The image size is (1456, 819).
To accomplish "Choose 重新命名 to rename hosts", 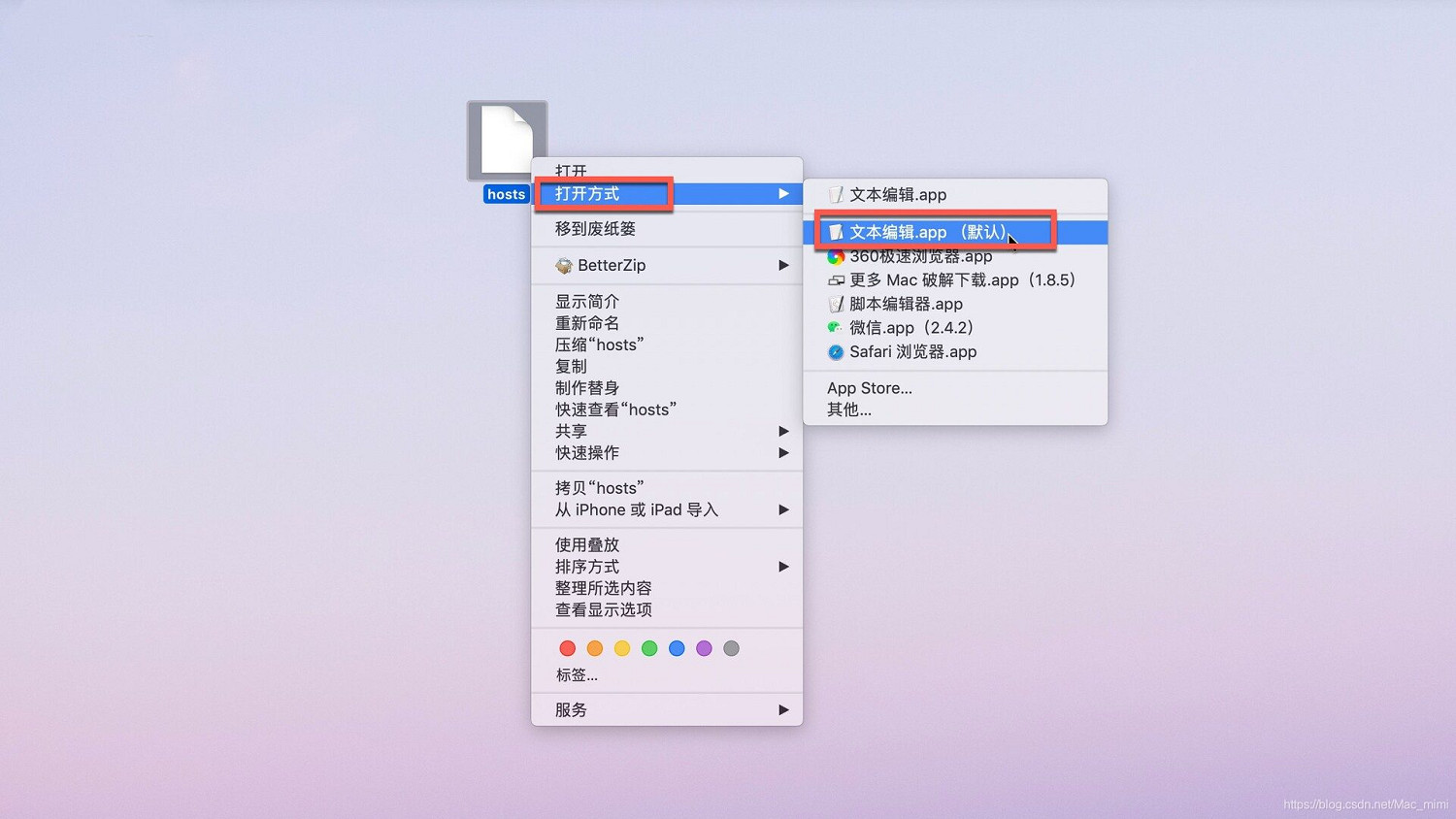I will 587,323.
